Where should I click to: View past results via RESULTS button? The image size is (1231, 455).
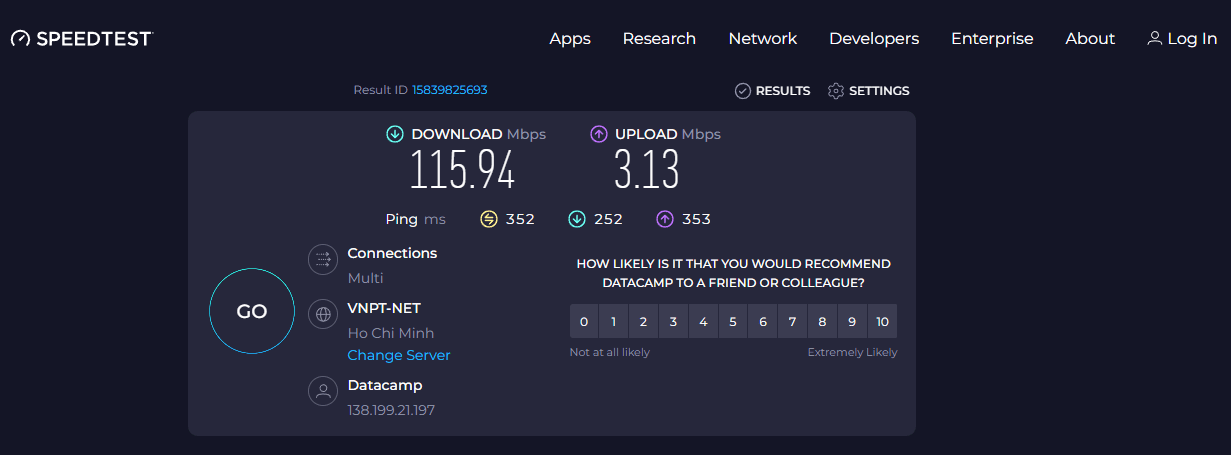772,91
